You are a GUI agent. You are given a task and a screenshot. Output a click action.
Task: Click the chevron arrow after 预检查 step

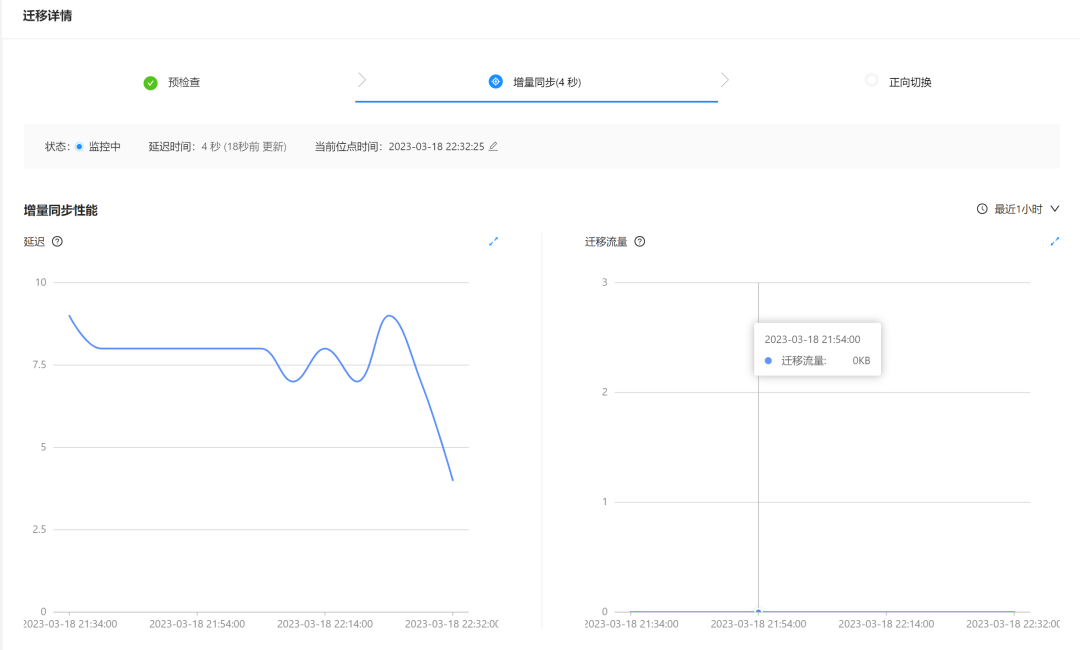coord(362,80)
